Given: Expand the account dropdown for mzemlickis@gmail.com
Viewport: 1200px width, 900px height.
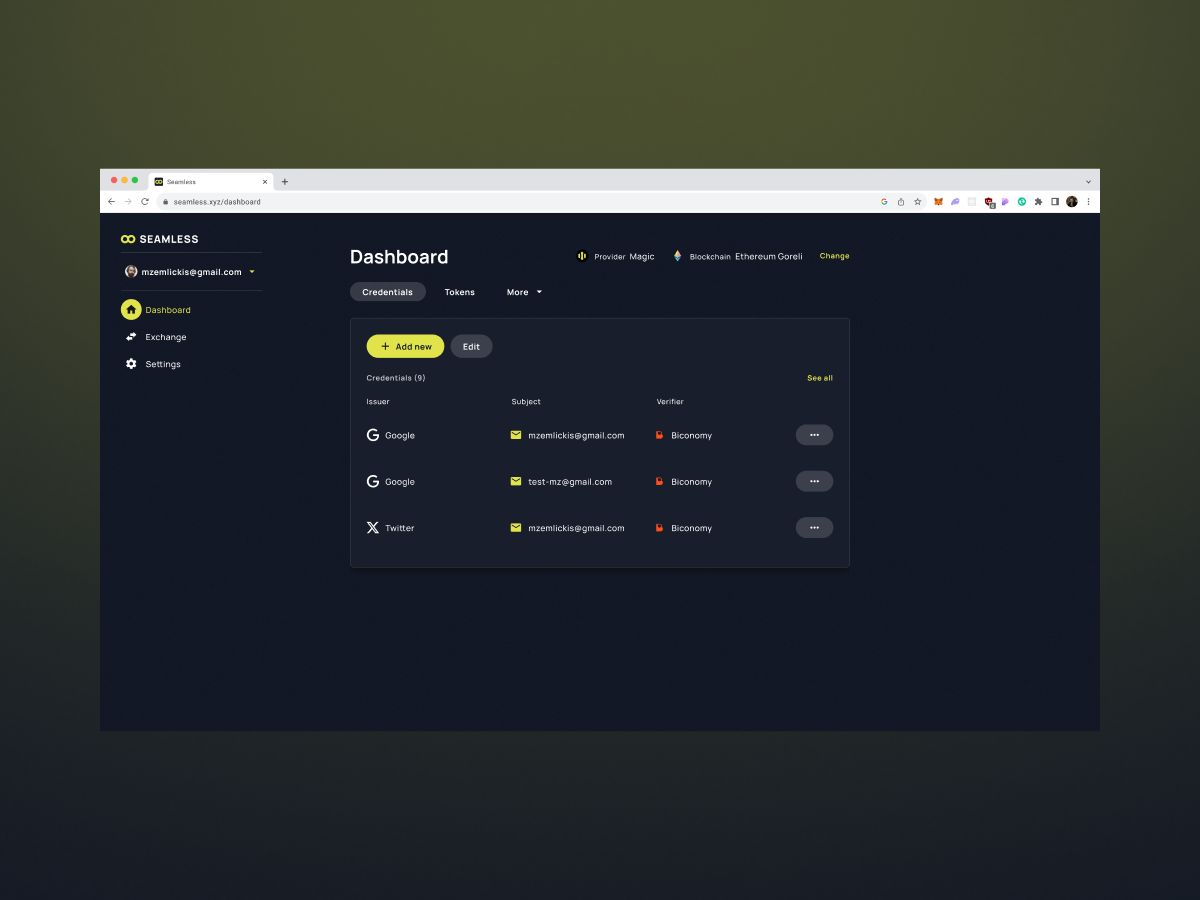Looking at the screenshot, I should 251,271.
